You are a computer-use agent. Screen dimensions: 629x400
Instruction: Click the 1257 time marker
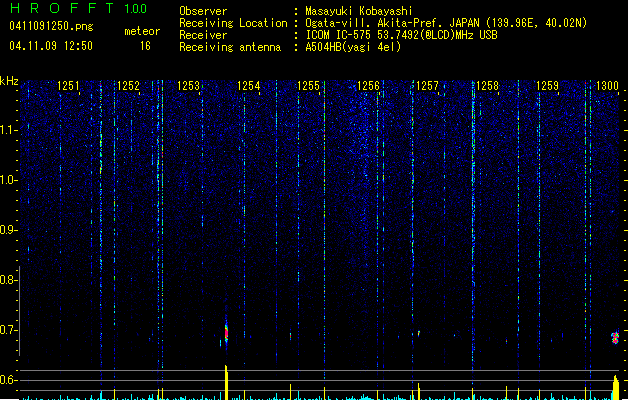(x=427, y=86)
